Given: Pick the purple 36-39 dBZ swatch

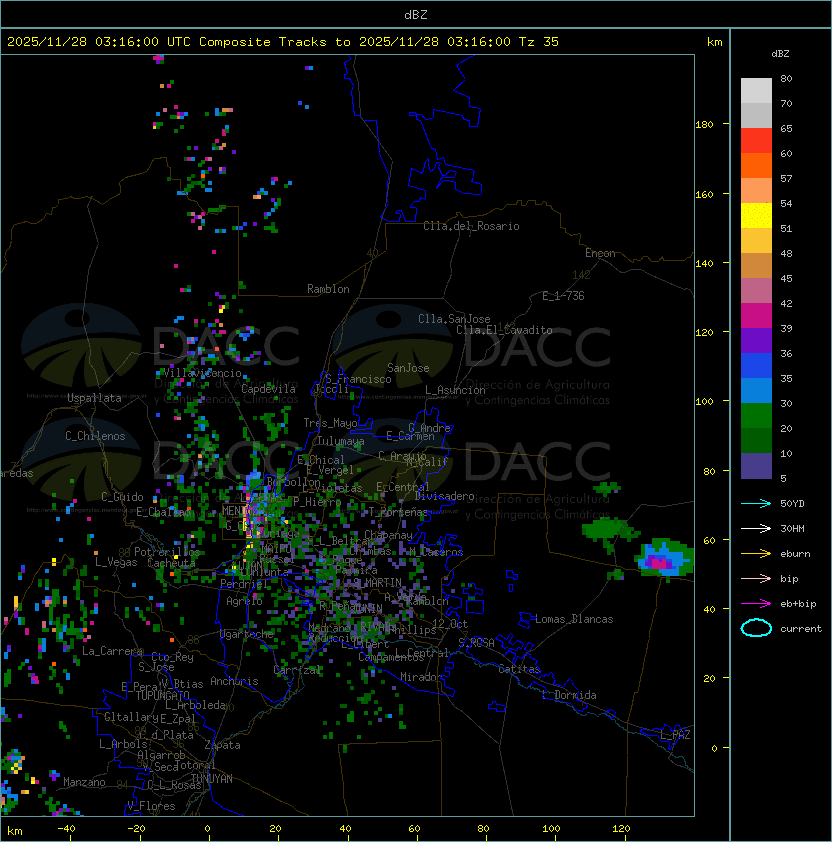Looking at the screenshot, I should [x=756, y=340].
